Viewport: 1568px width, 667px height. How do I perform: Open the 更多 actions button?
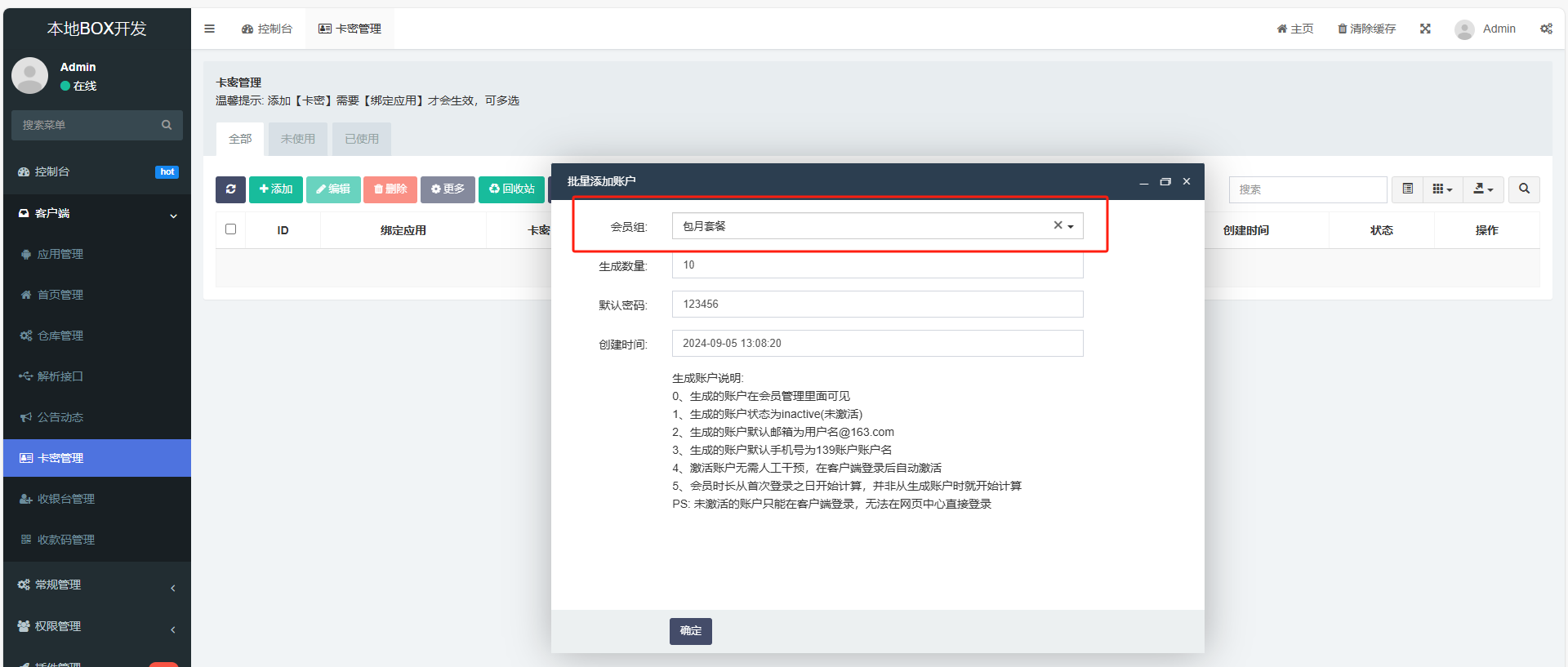(448, 189)
